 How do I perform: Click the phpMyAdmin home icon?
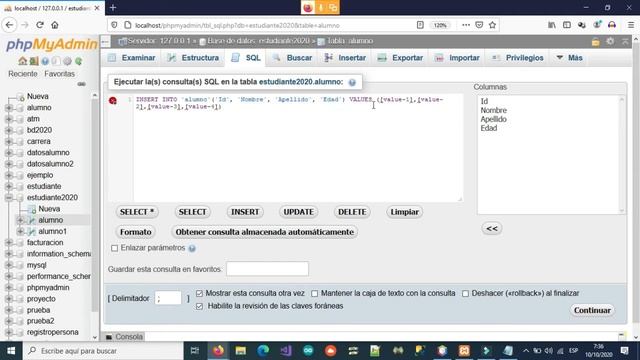[22, 61]
